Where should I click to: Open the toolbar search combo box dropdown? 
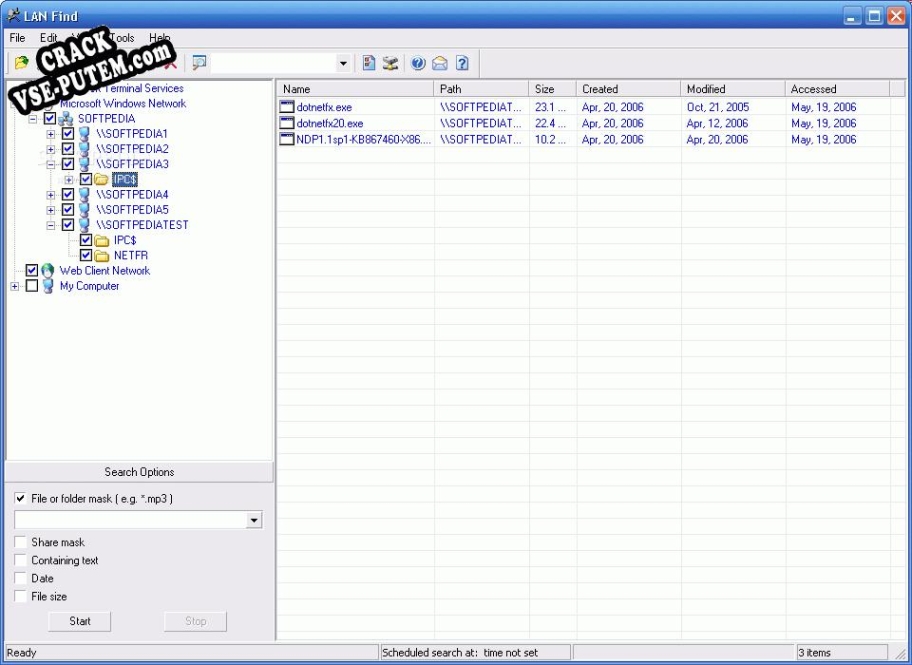[x=343, y=63]
